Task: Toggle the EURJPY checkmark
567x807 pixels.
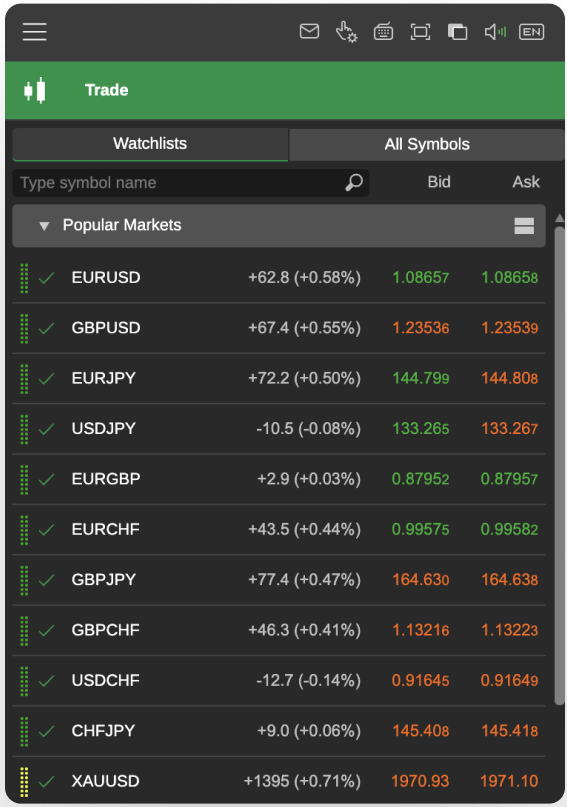Action: (x=47, y=379)
